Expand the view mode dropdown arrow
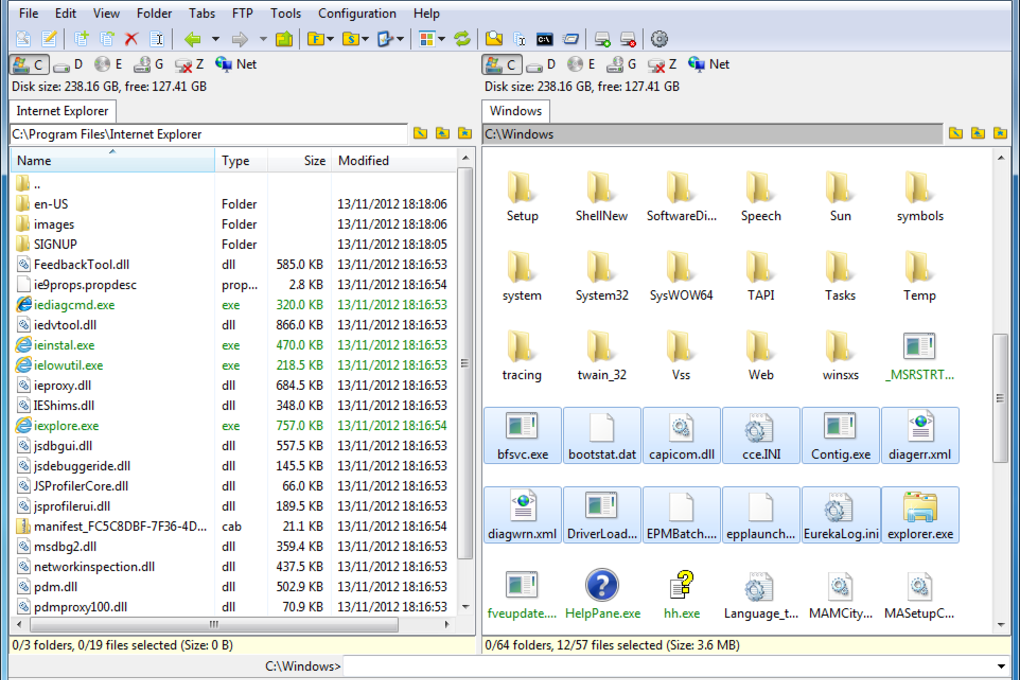 point(442,39)
